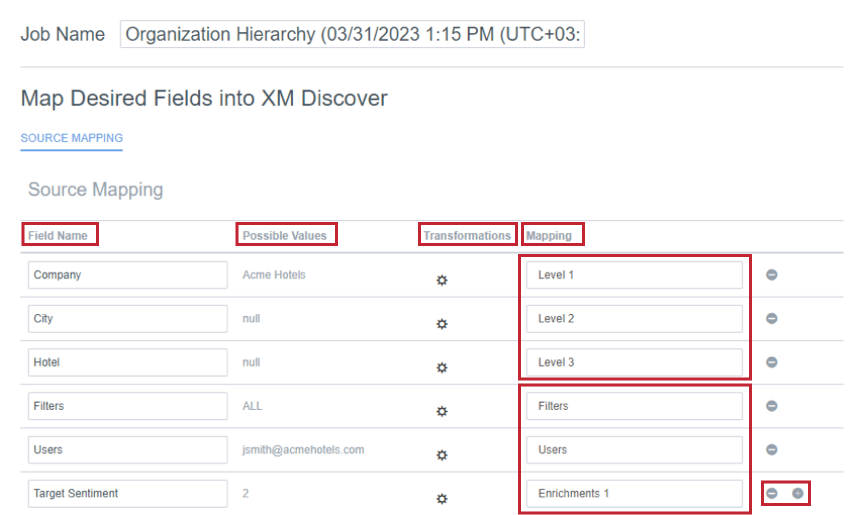The height and width of the screenshot is (515, 850).
Task: Remove the City field row
Action: coord(771,318)
